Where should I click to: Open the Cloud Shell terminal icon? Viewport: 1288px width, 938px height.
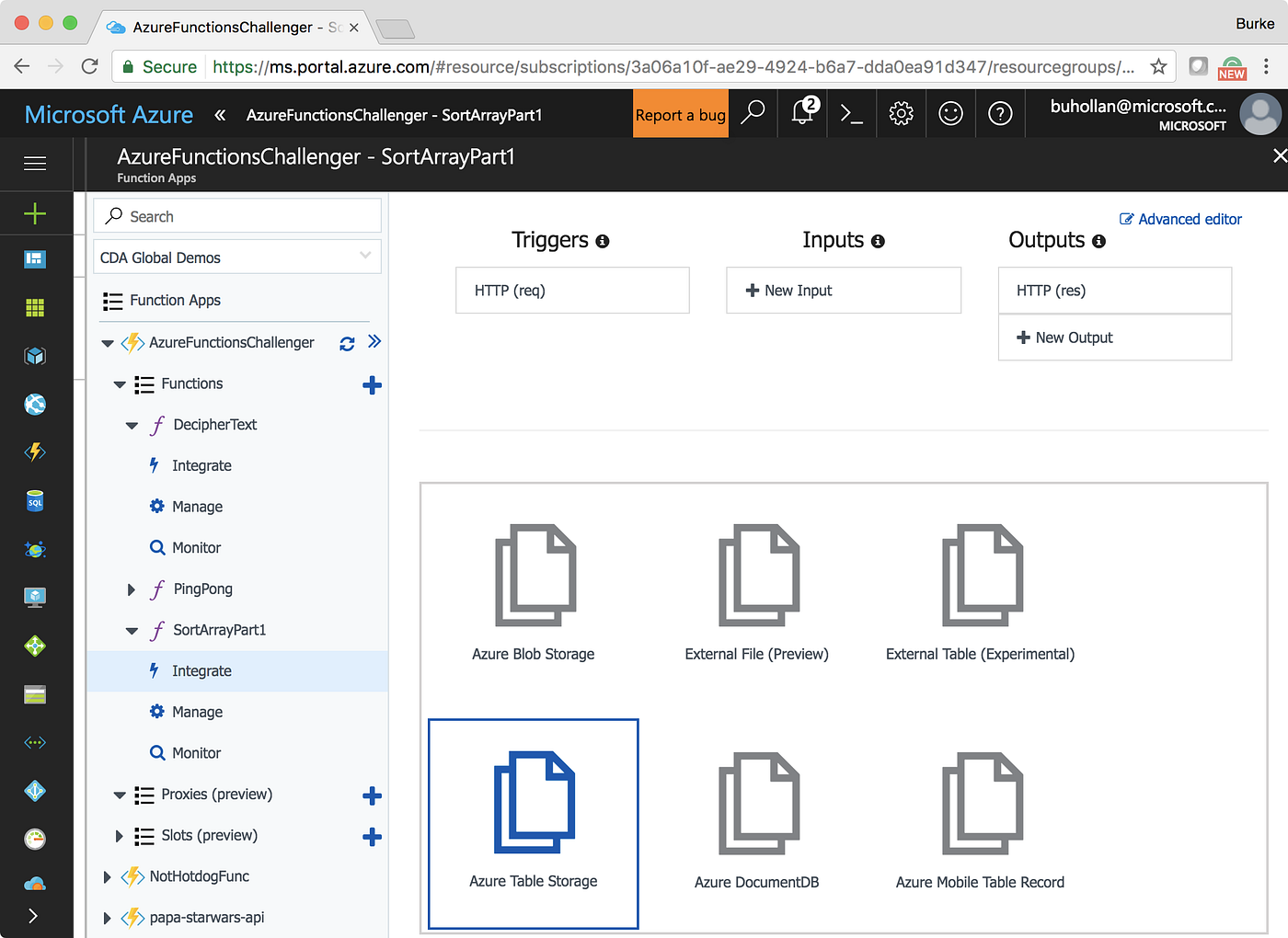click(851, 112)
